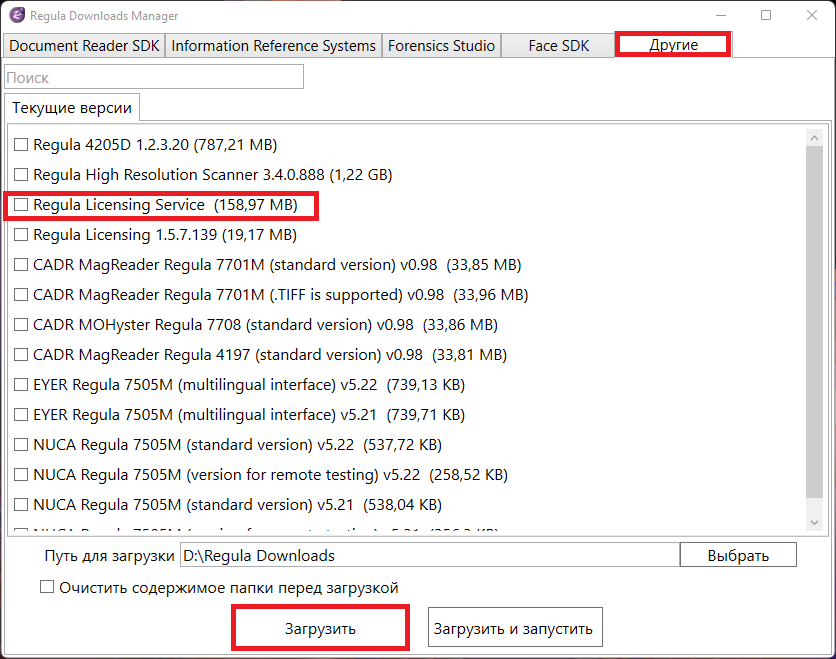Screen dimensions: 836x659
Task: Click the list scrollbar down arrow
Action: coord(814,523)
